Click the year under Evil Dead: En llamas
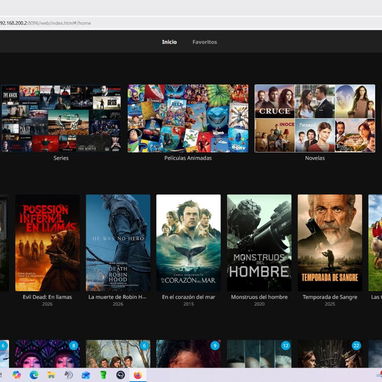The height and width of the screenshot is (382, 382). pyautogui.click(x=47, y=304)
